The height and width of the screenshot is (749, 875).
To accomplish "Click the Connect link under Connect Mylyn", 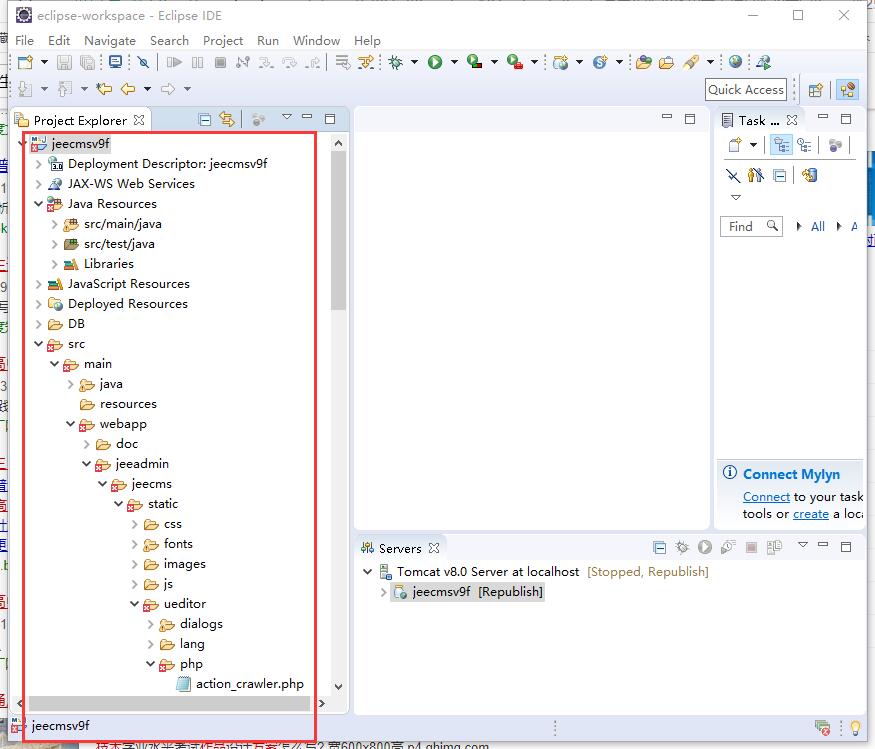I will 766,497.
